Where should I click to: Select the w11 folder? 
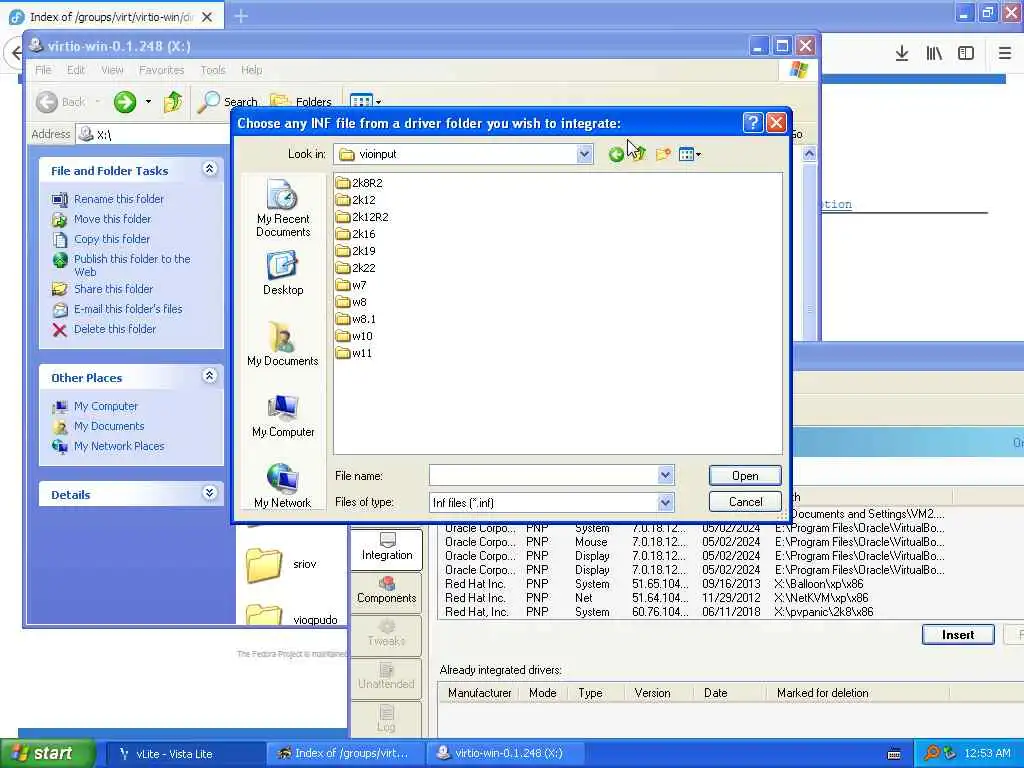[354, 353]
